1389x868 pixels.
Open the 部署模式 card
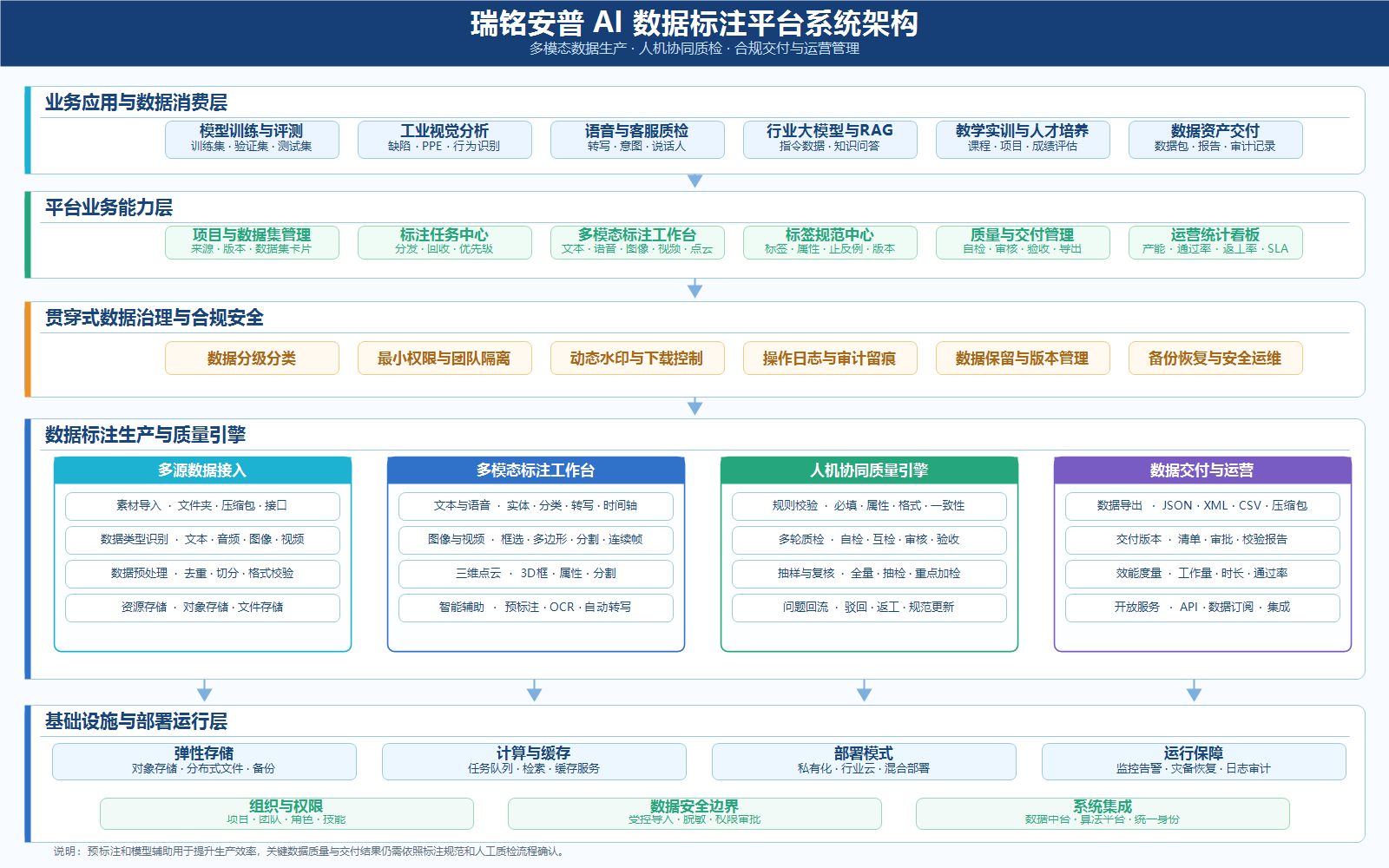point(864,761)
